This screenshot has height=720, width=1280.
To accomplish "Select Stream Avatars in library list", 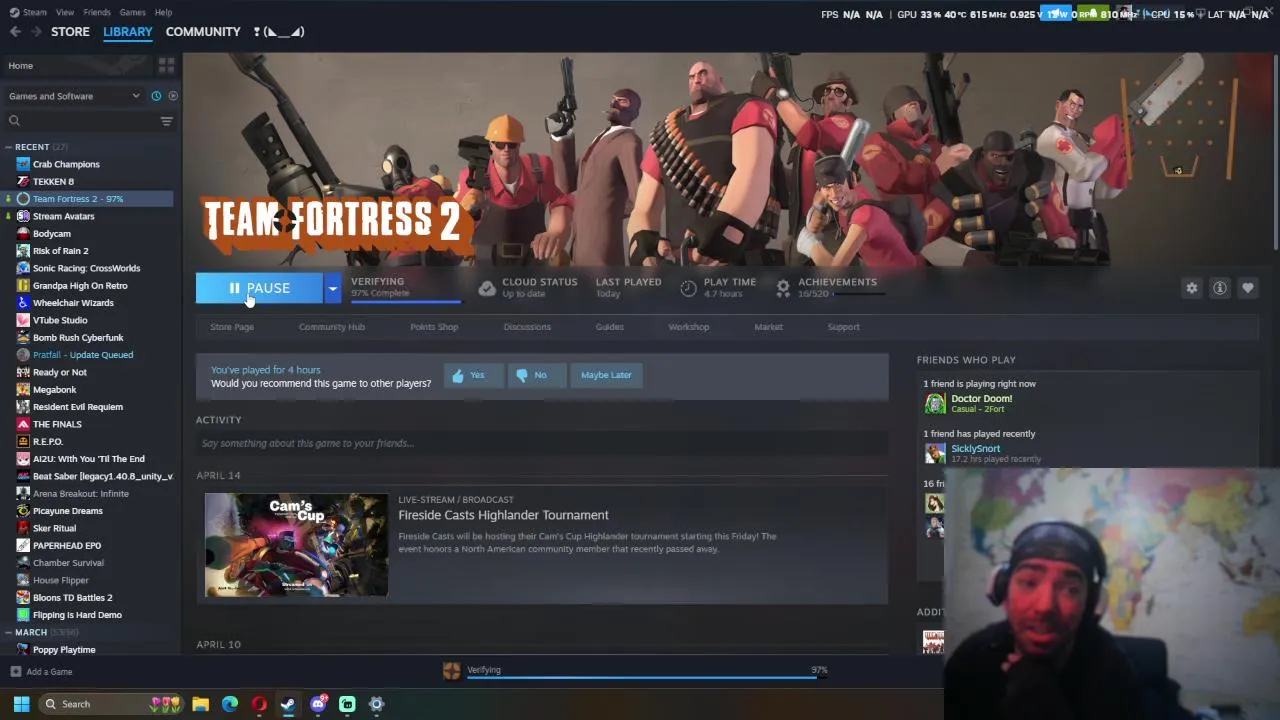I will (x=63, y=216).
